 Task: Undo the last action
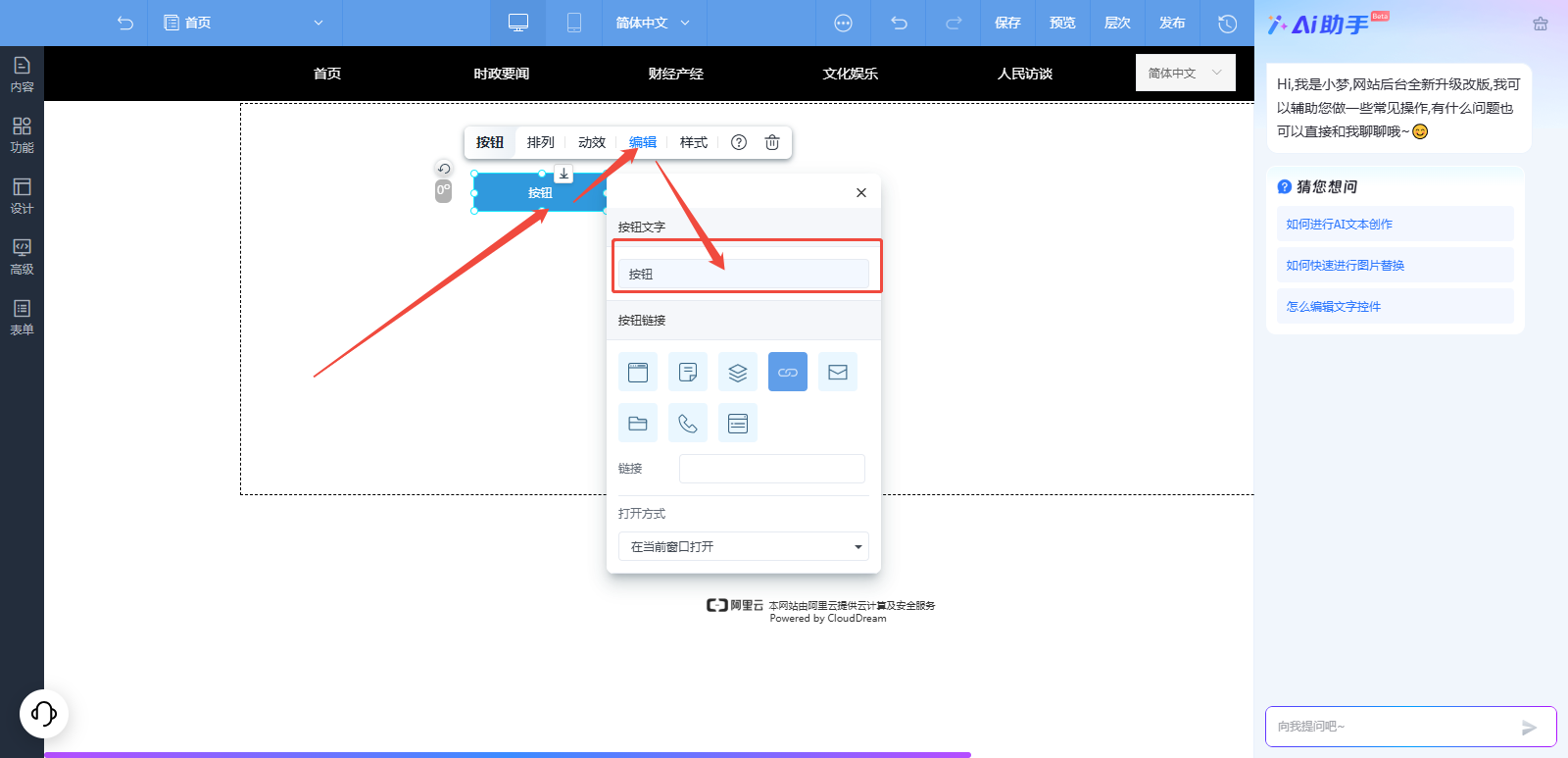tap(899, 23)
